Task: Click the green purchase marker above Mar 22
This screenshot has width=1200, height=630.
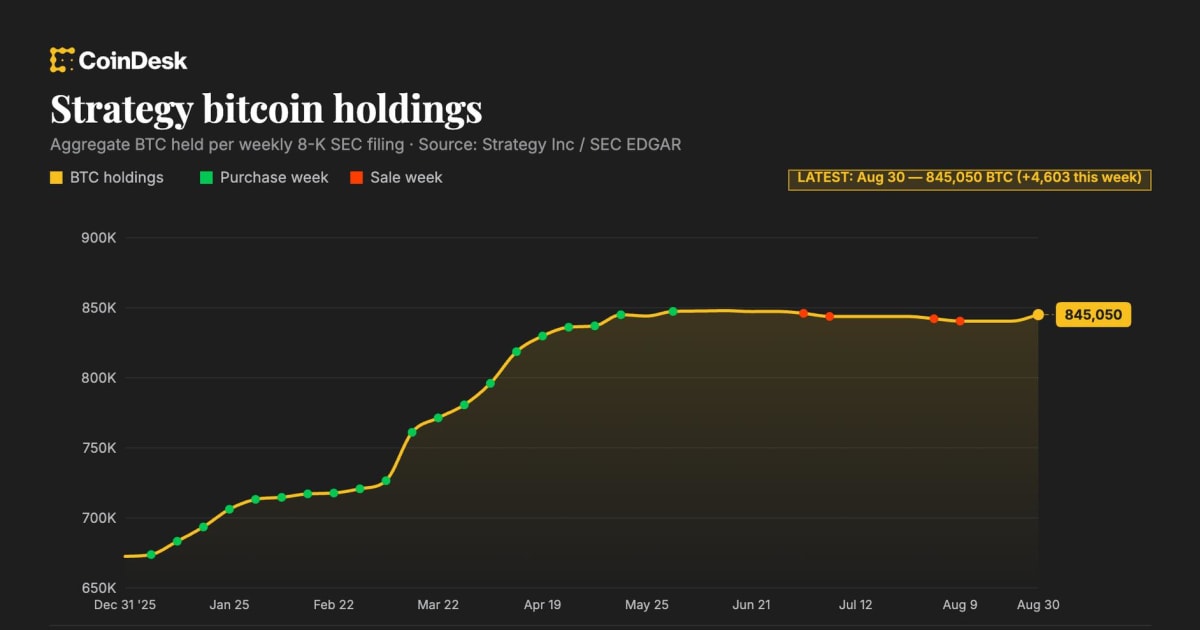Action: pos(438,418)
